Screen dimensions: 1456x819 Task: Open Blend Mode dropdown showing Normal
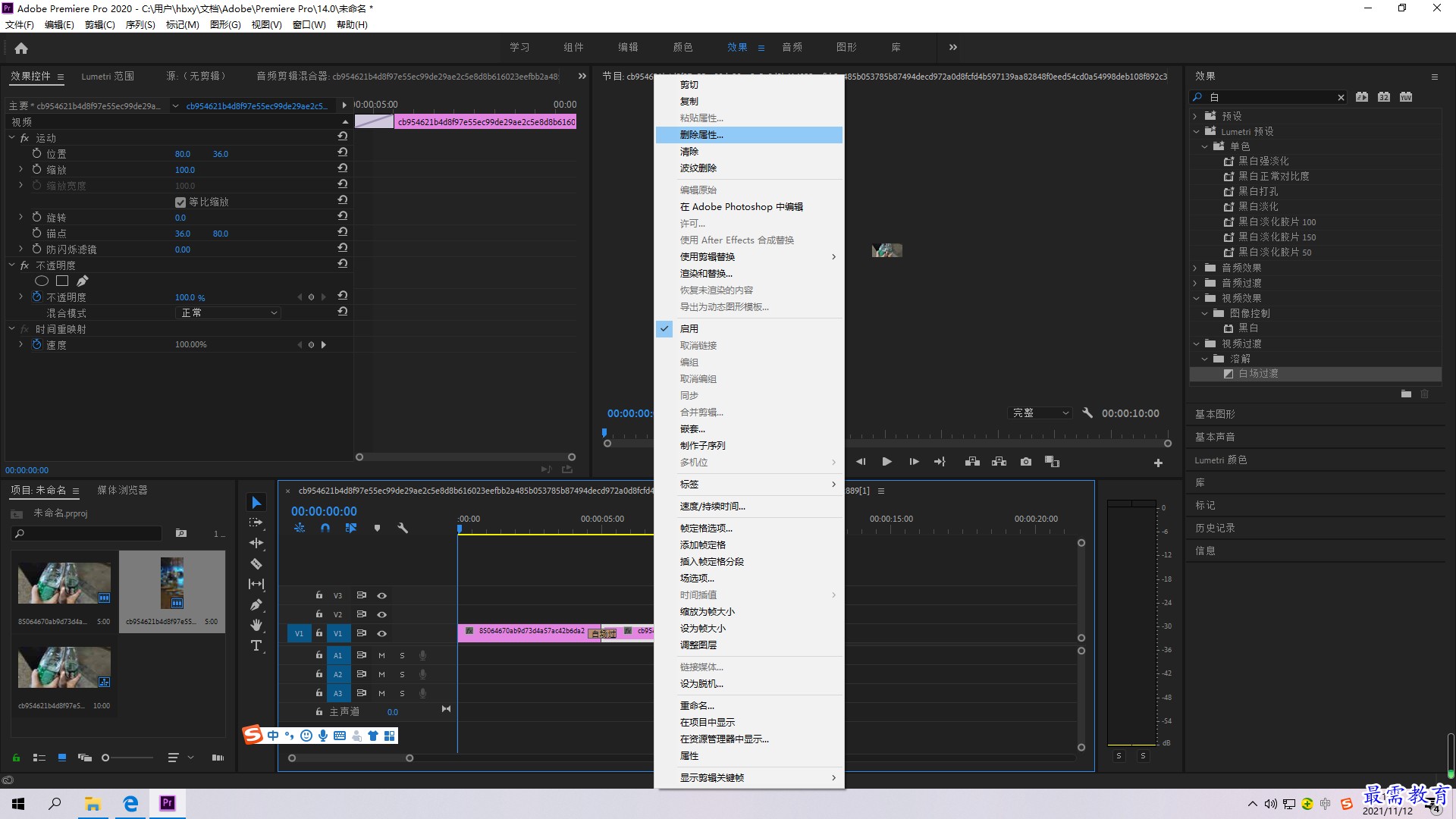(228, 312)
